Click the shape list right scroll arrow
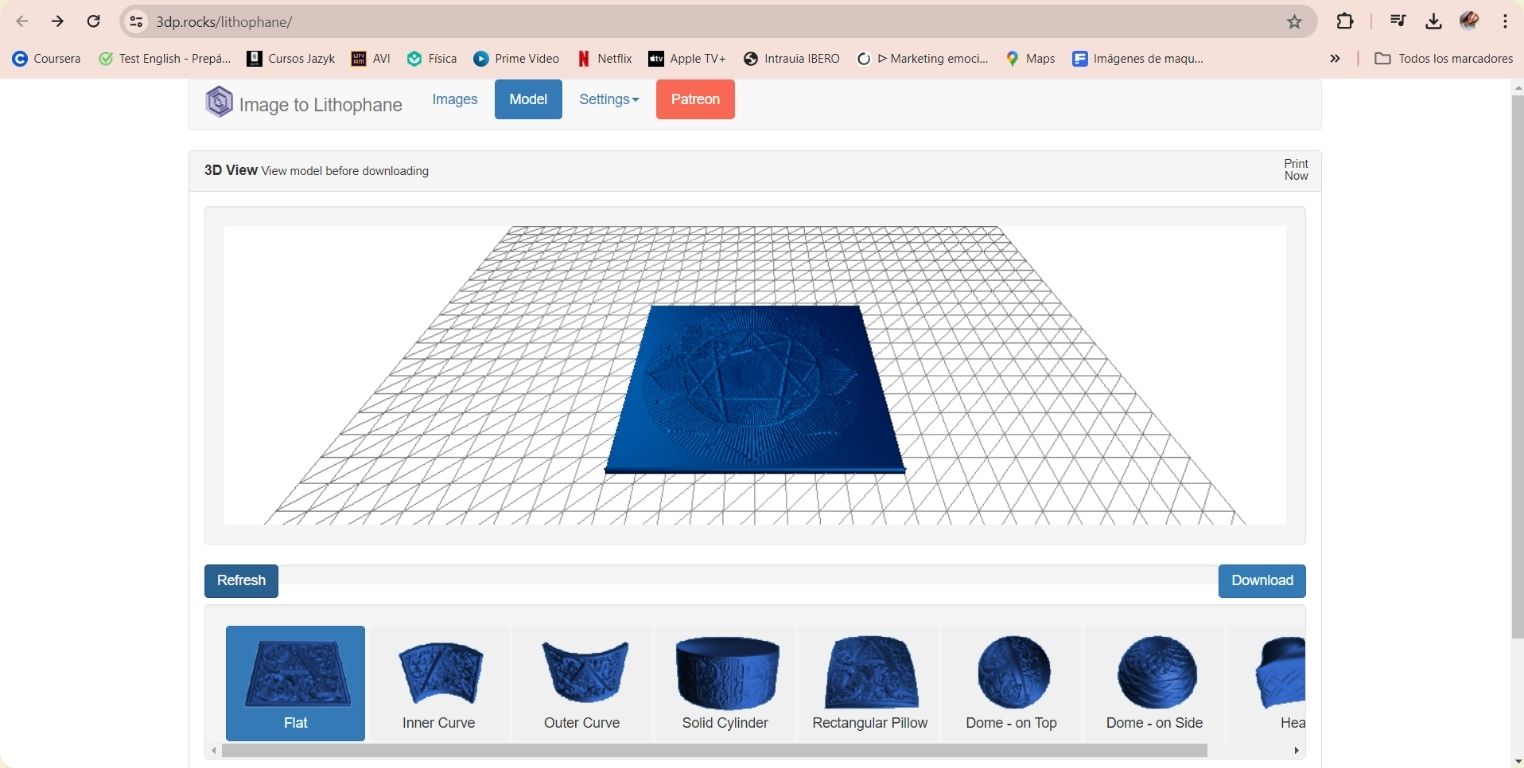The image size is (1524, 768). (x=1297, y=750)
